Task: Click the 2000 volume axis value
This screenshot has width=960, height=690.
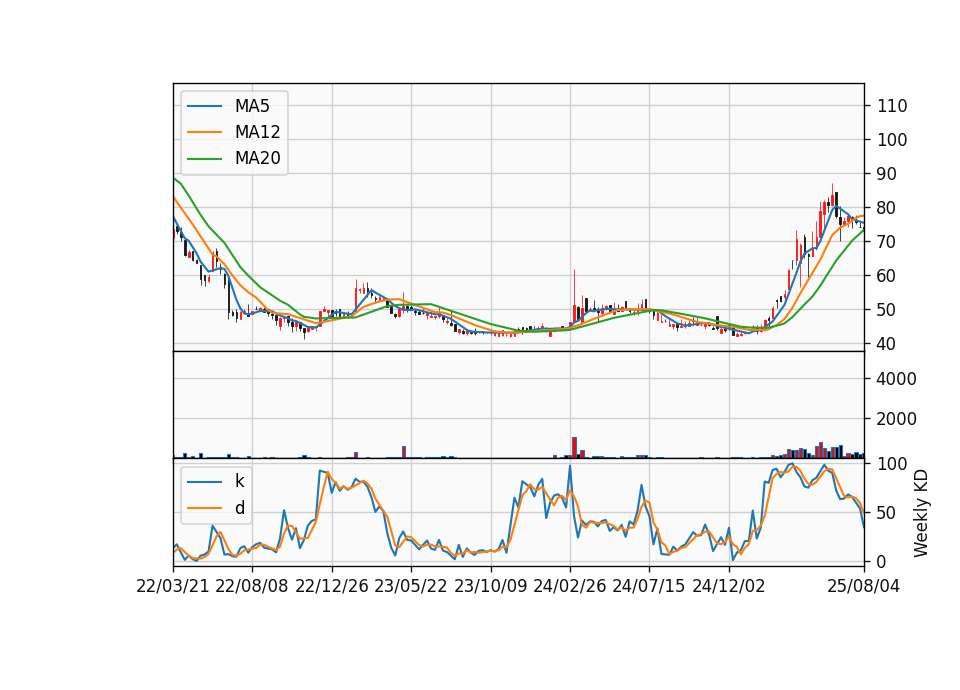Action: pyautogui.click(x=897, y=419)
